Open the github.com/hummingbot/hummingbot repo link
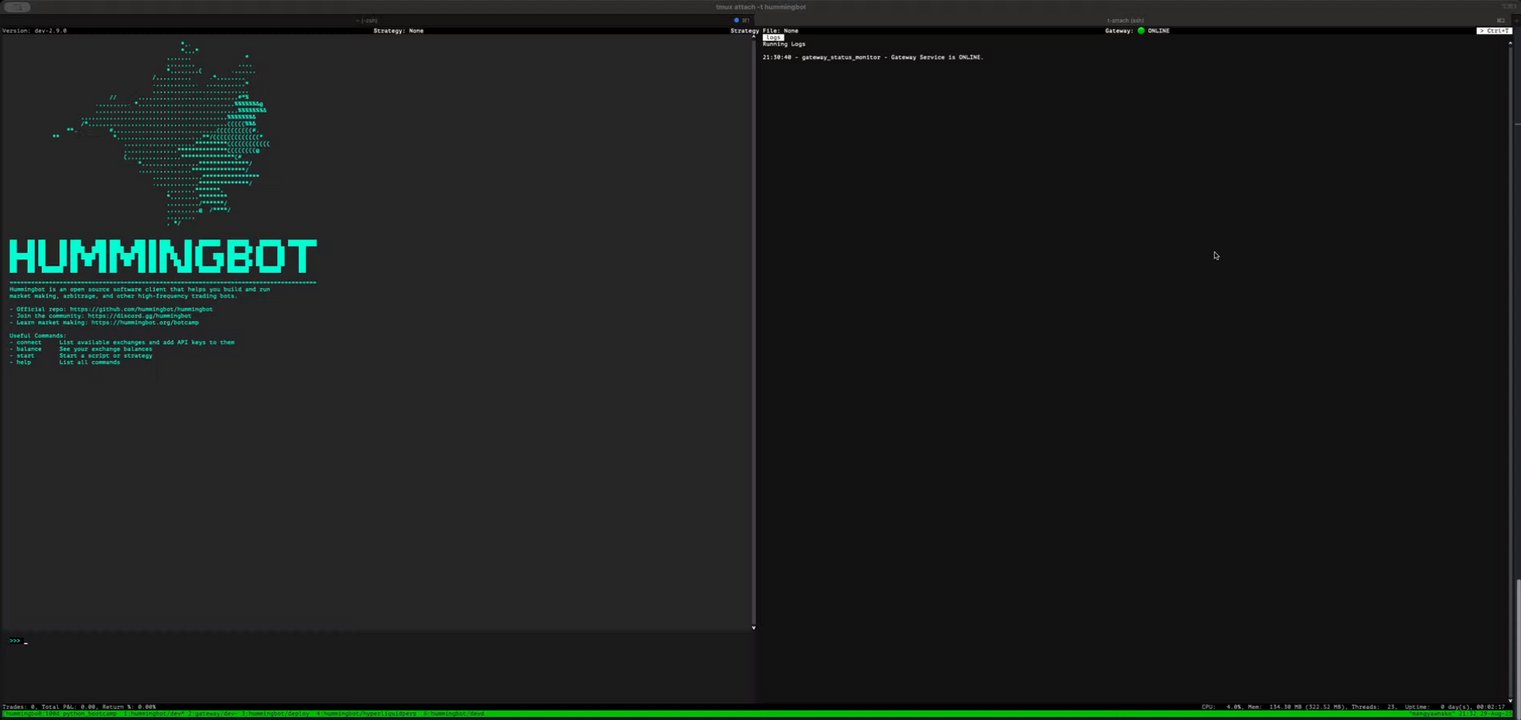Viewport: 1521px width, 720px height. pyautogui.click(x=141, y=309)
